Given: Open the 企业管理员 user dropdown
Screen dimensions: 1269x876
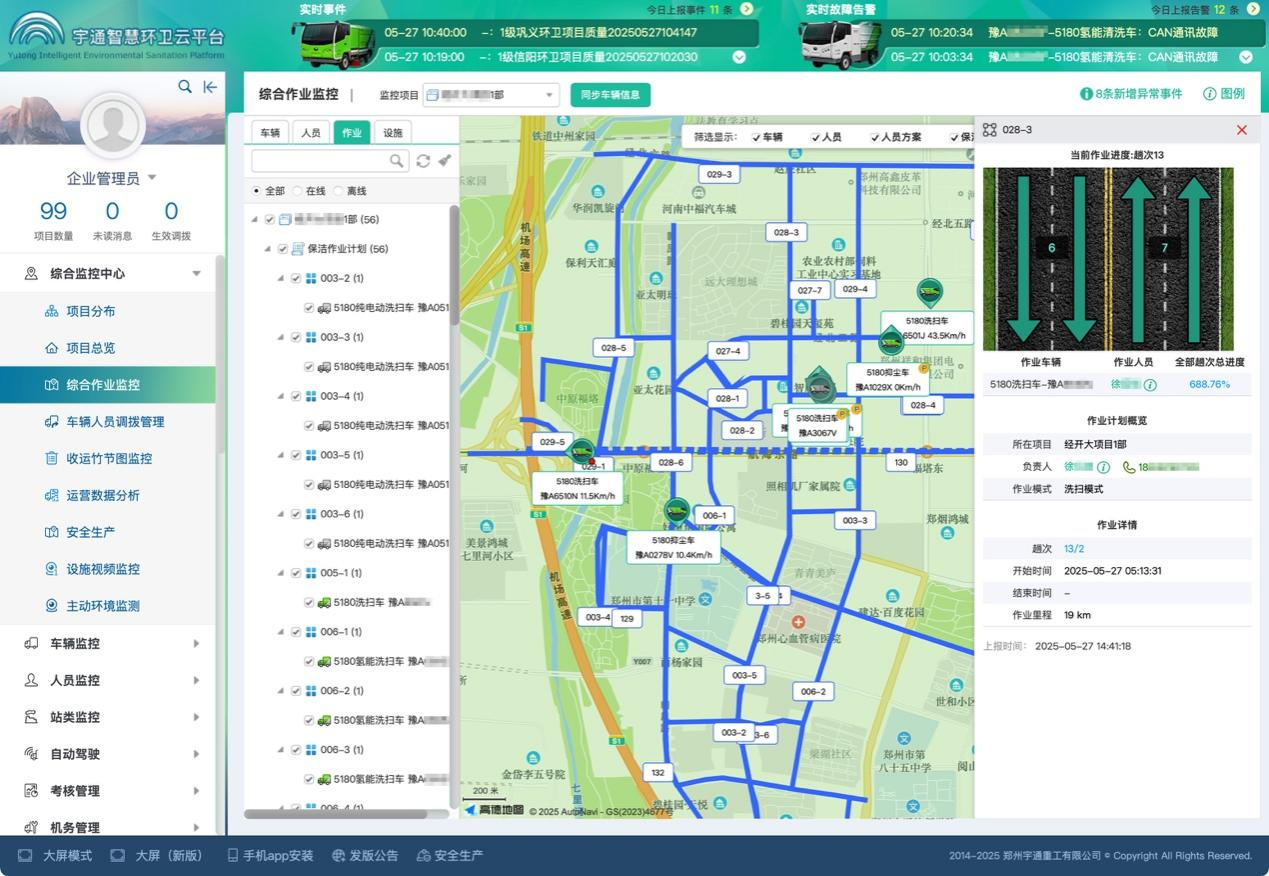Looking at the screenshot, I should [112, 178].
